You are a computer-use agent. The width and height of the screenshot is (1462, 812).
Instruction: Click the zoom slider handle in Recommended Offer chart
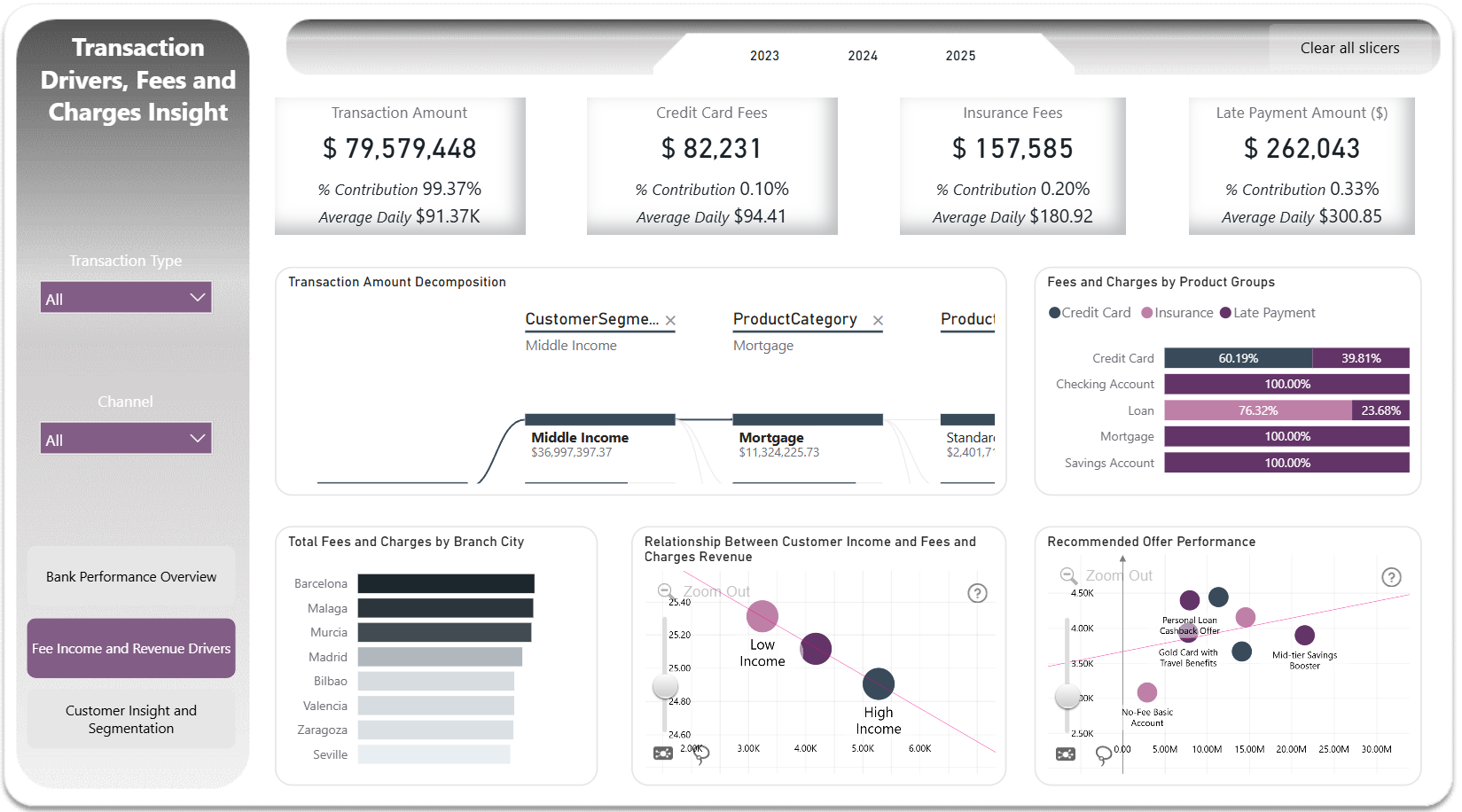click(x=1067, y=697)
